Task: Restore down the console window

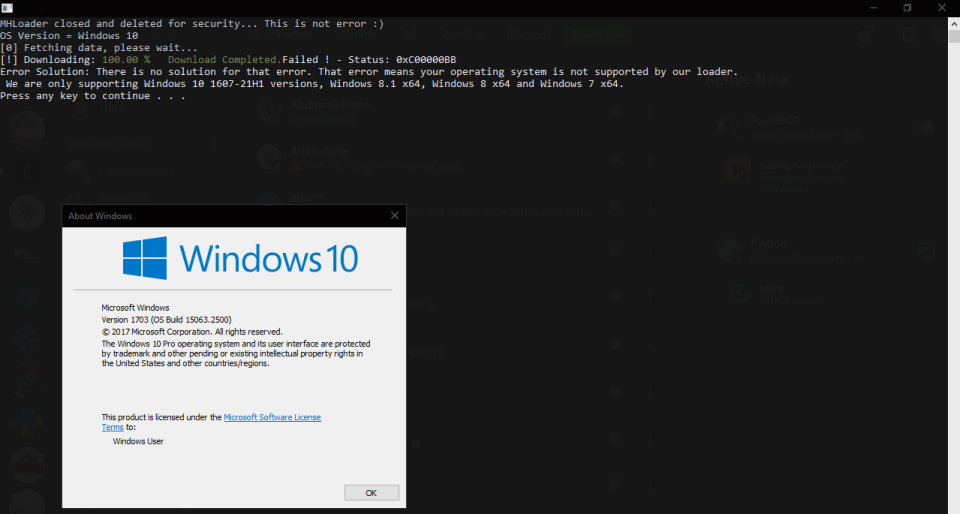Action: (907, 7)
